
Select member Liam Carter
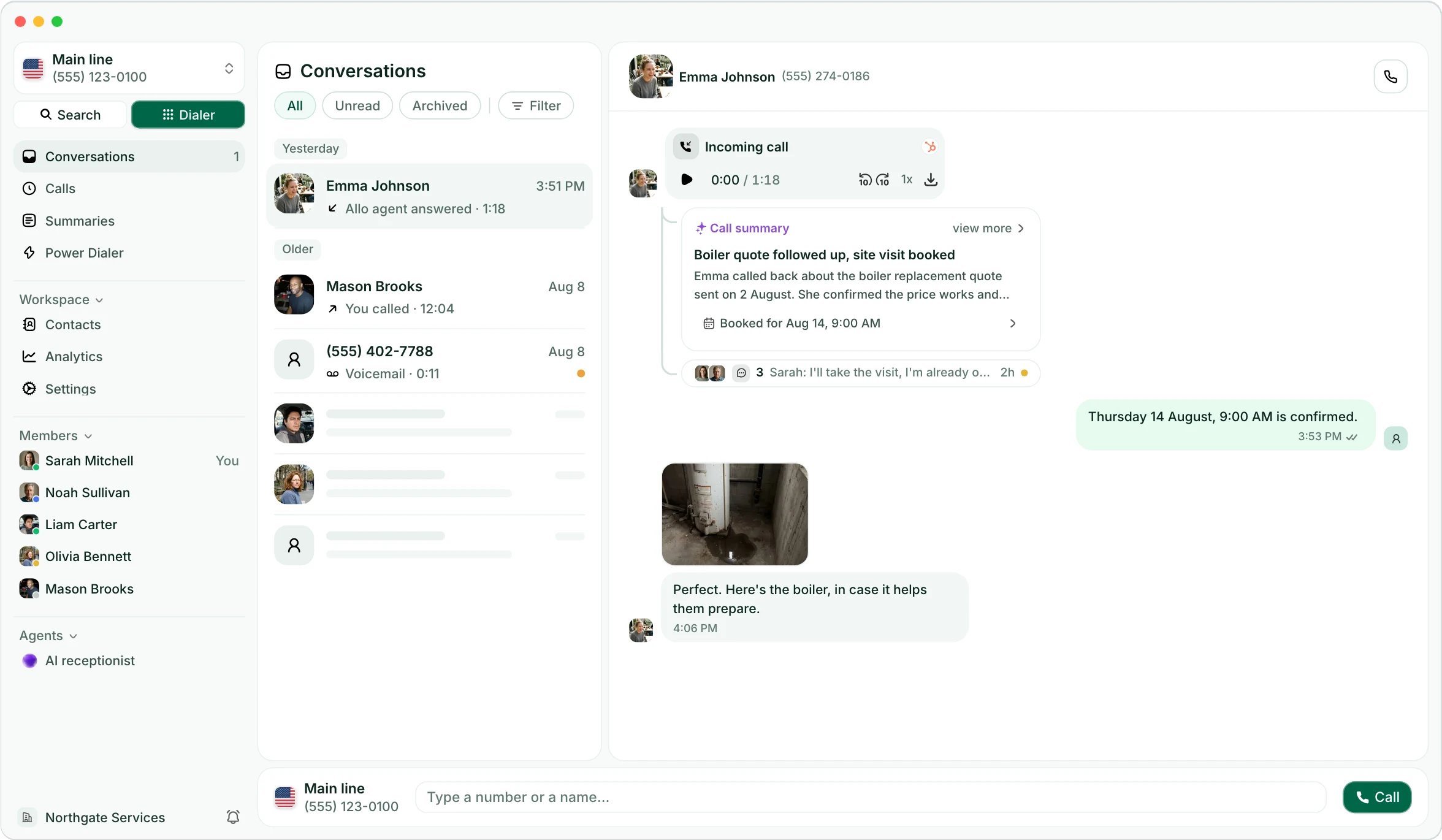[x=129, y=524]
